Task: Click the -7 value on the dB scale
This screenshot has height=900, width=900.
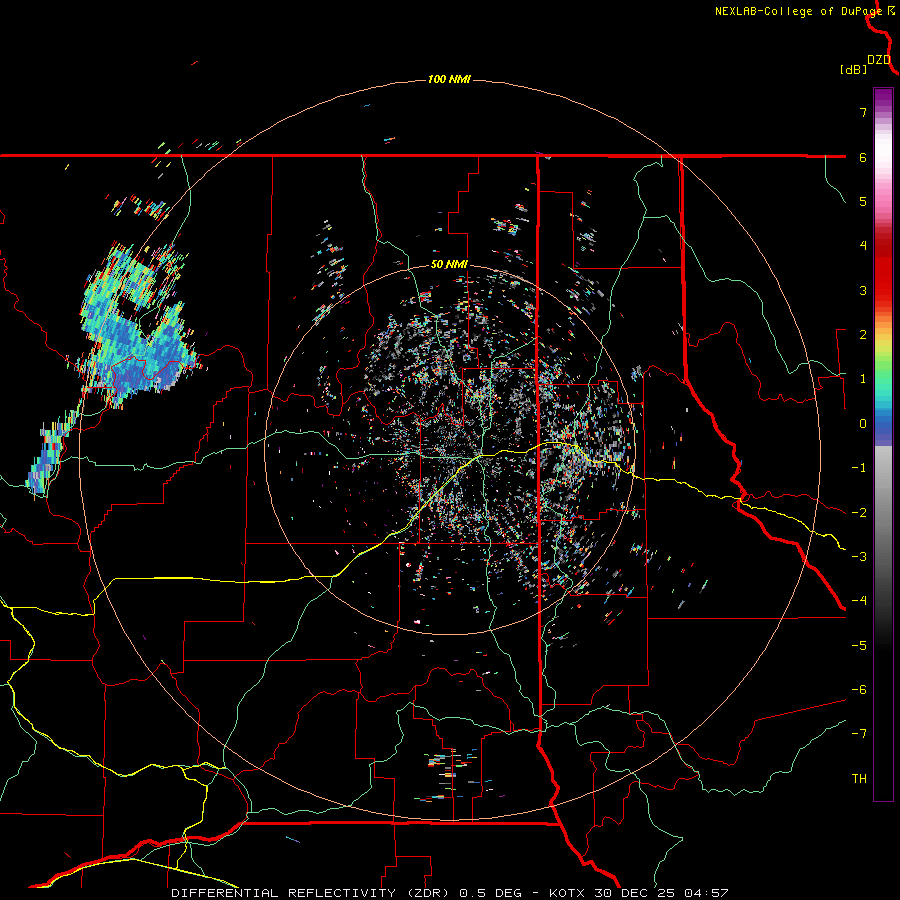Action: click(x=859, y=734)
